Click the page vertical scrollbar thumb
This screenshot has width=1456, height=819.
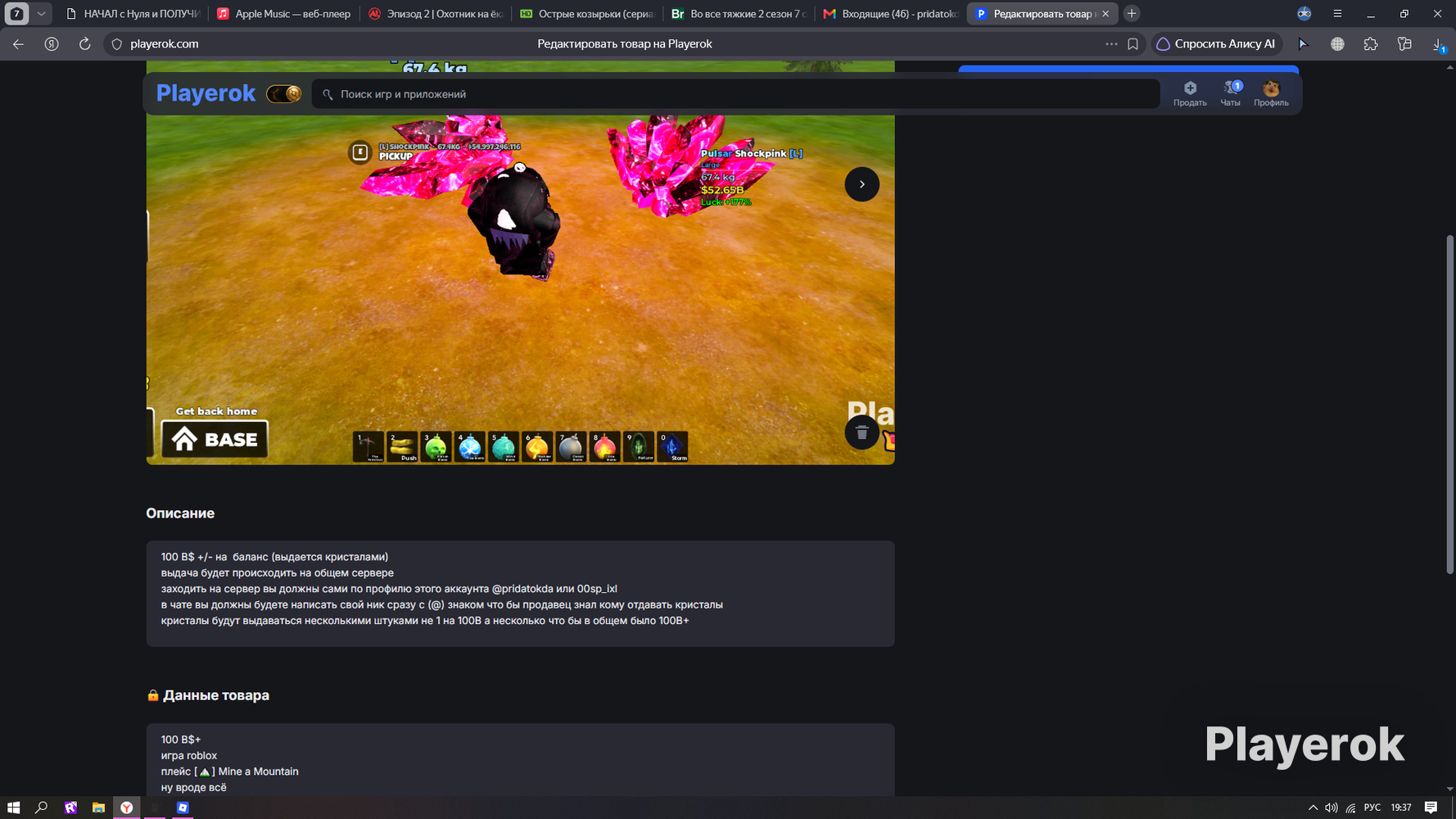tap(1450, 405)
